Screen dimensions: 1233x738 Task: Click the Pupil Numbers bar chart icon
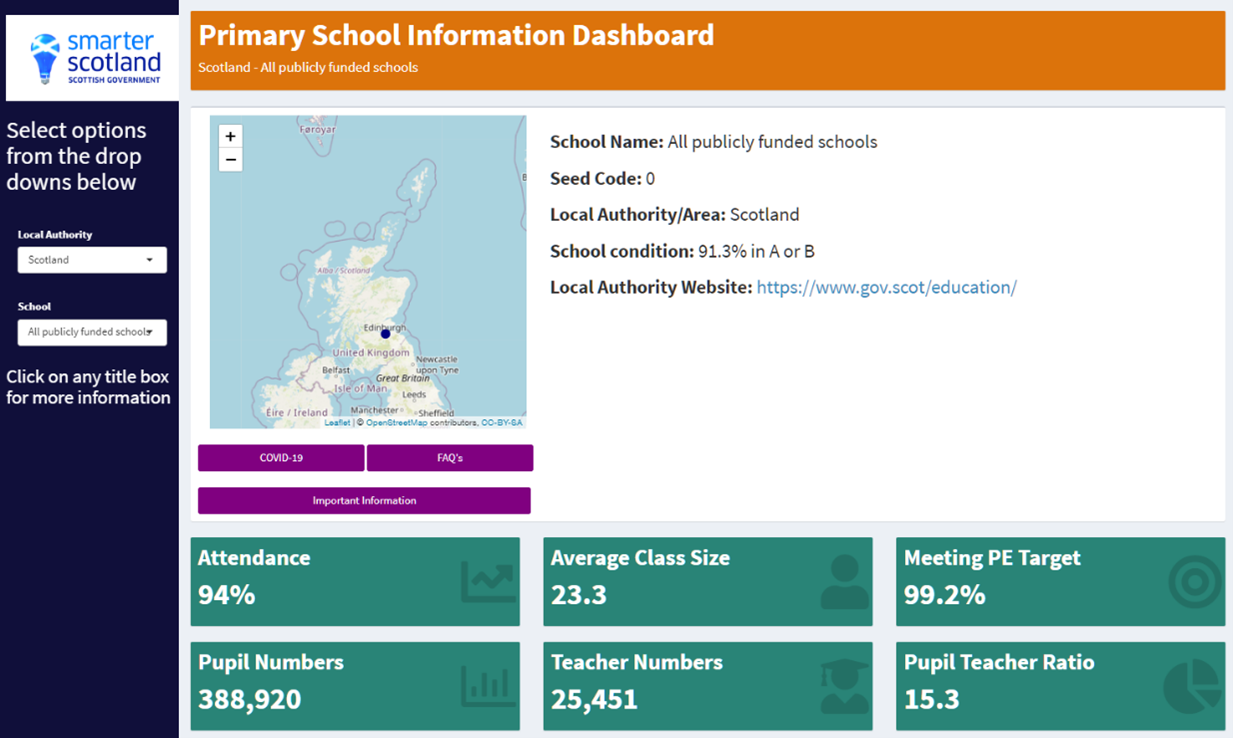click(x=487, y=686)
